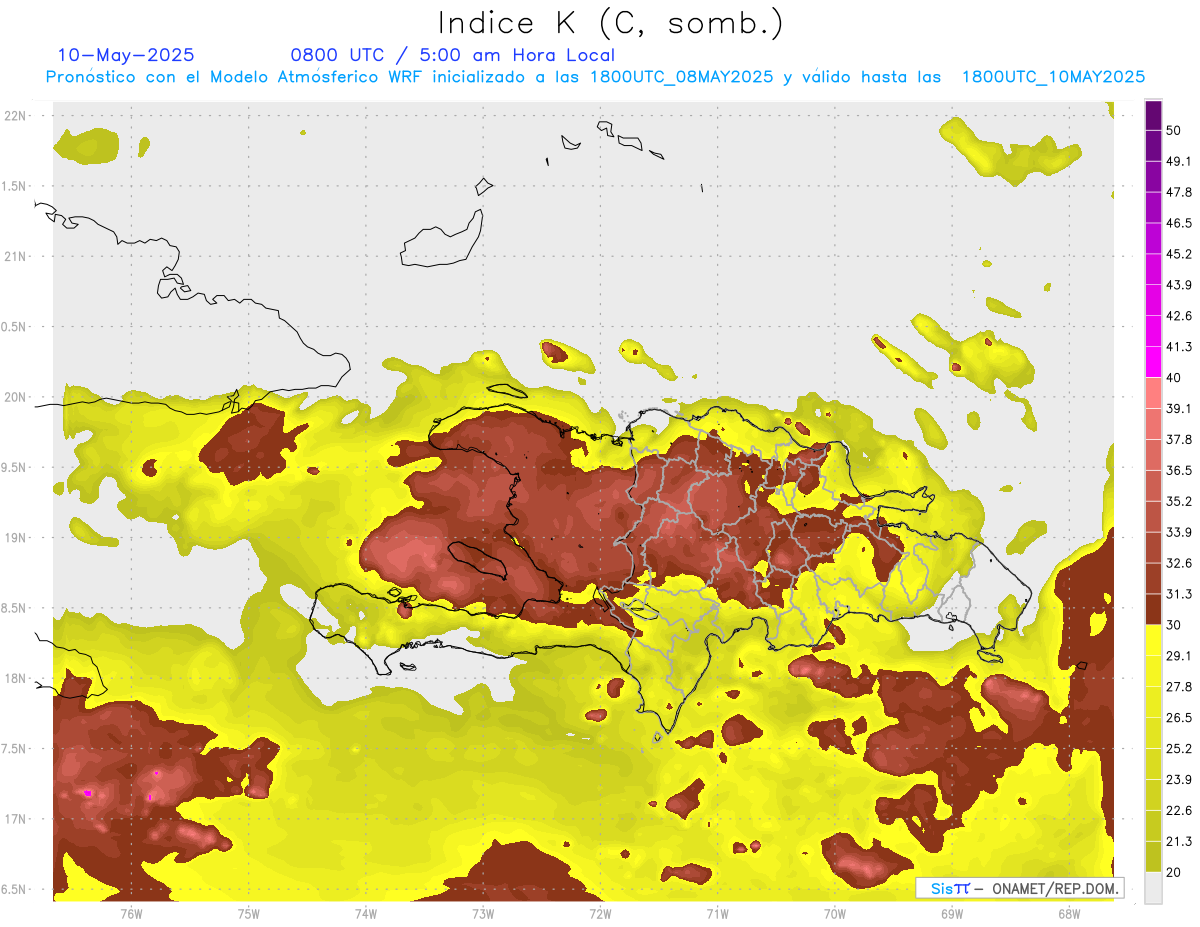
Task: Click the colorbar value '31.3'
Action: coord(1178,594)
